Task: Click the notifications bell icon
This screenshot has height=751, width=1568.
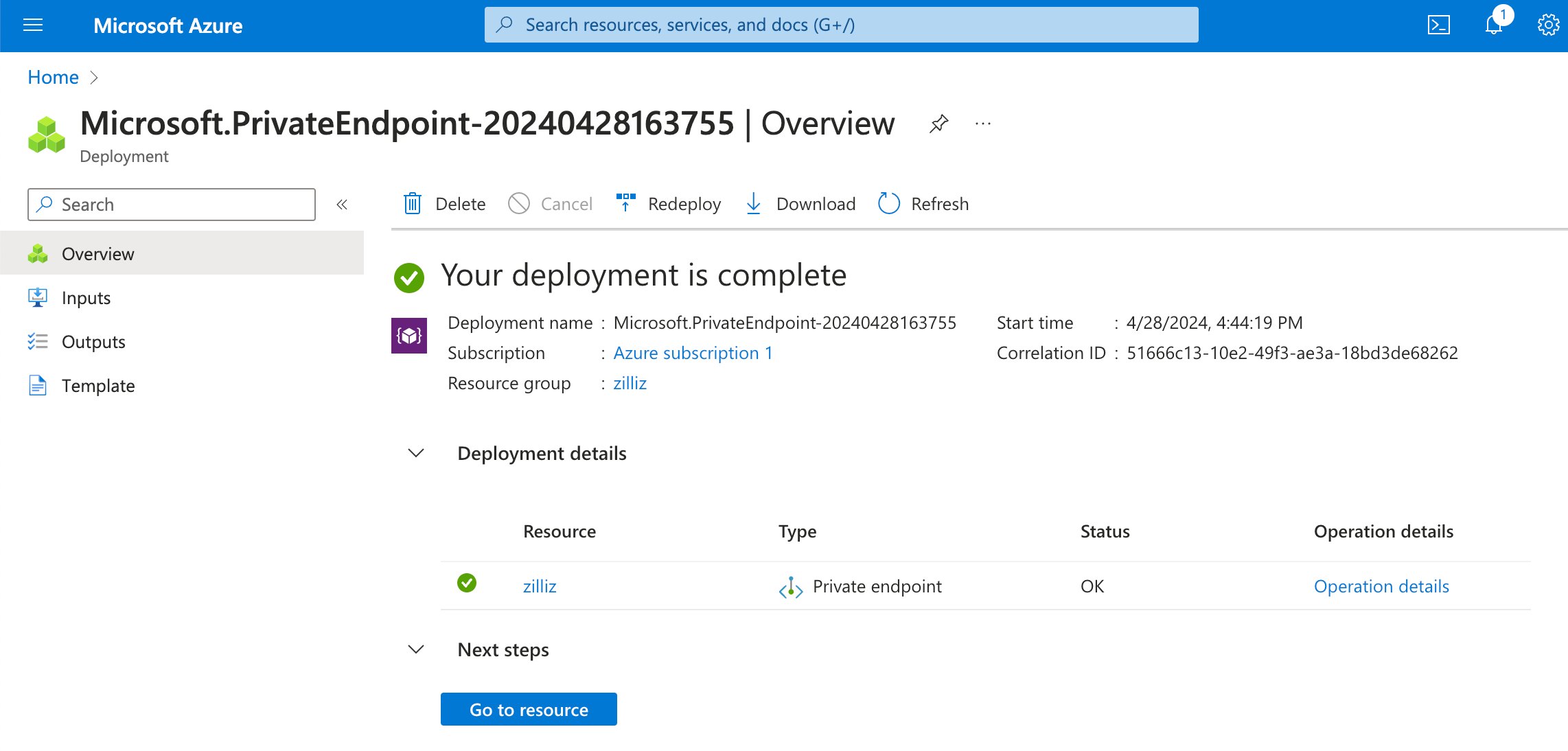Action: [x=1495, y=24]
